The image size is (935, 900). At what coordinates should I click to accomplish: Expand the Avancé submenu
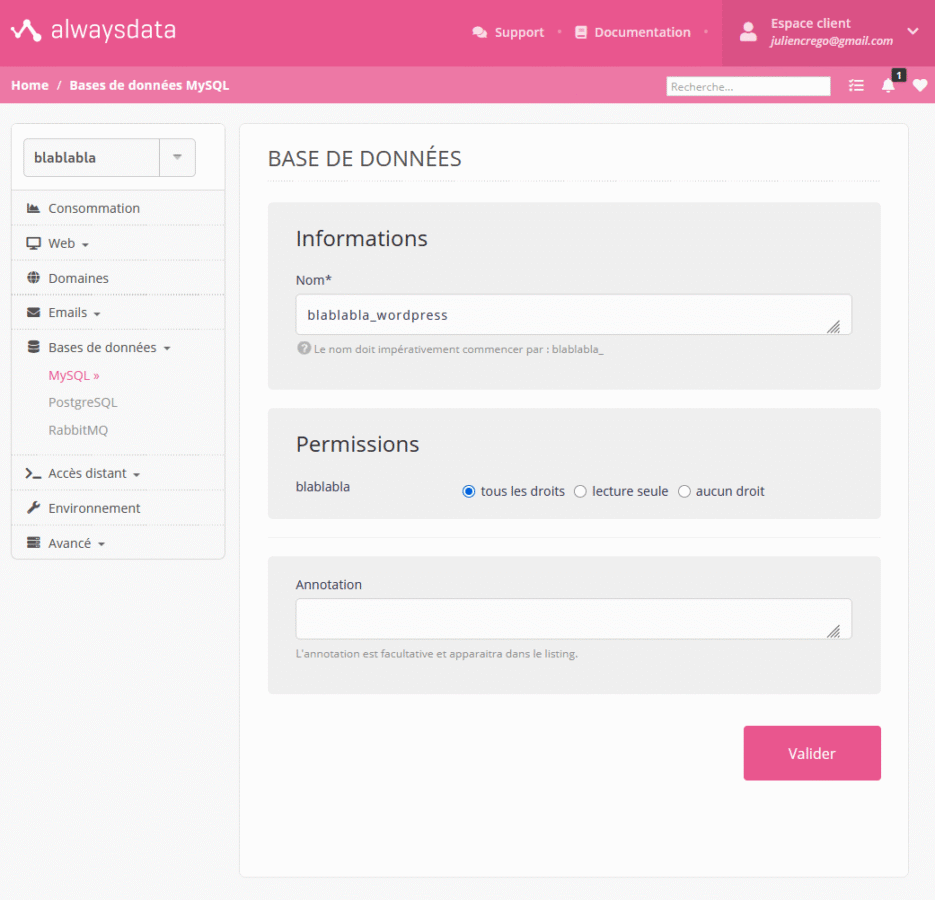tap(101, 545)
